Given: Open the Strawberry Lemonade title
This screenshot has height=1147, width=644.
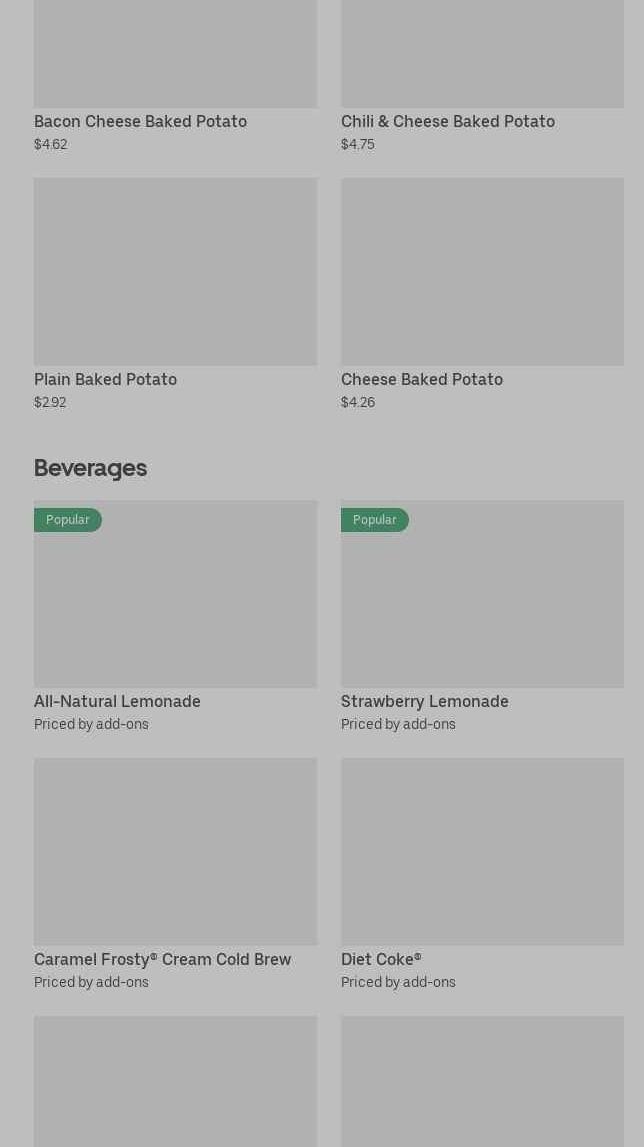Looking at the screenshot, I should tap(424, 701).
